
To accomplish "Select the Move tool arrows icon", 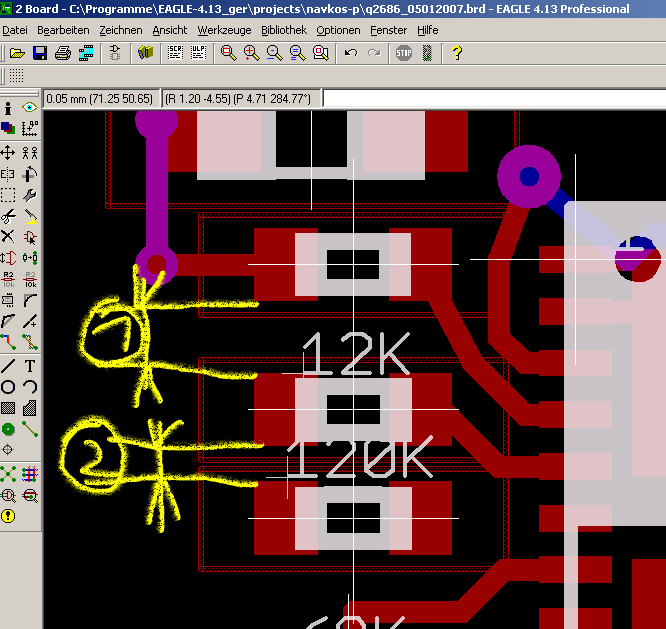I will [8, 152].
